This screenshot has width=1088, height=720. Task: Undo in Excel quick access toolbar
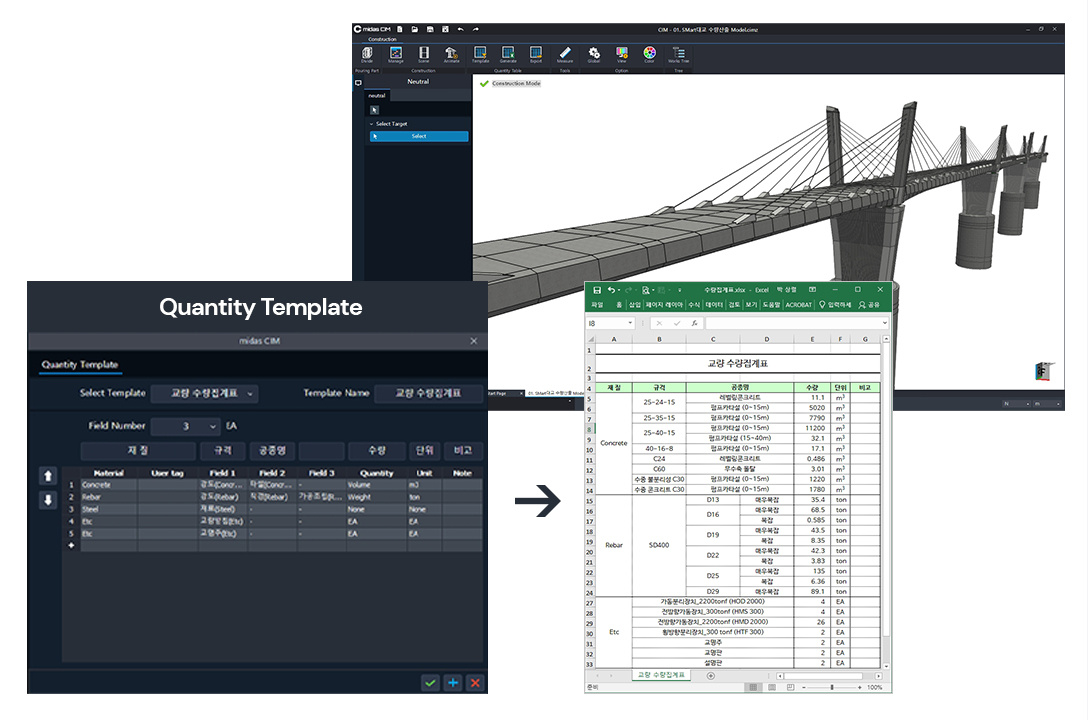(x=611, y=290)
